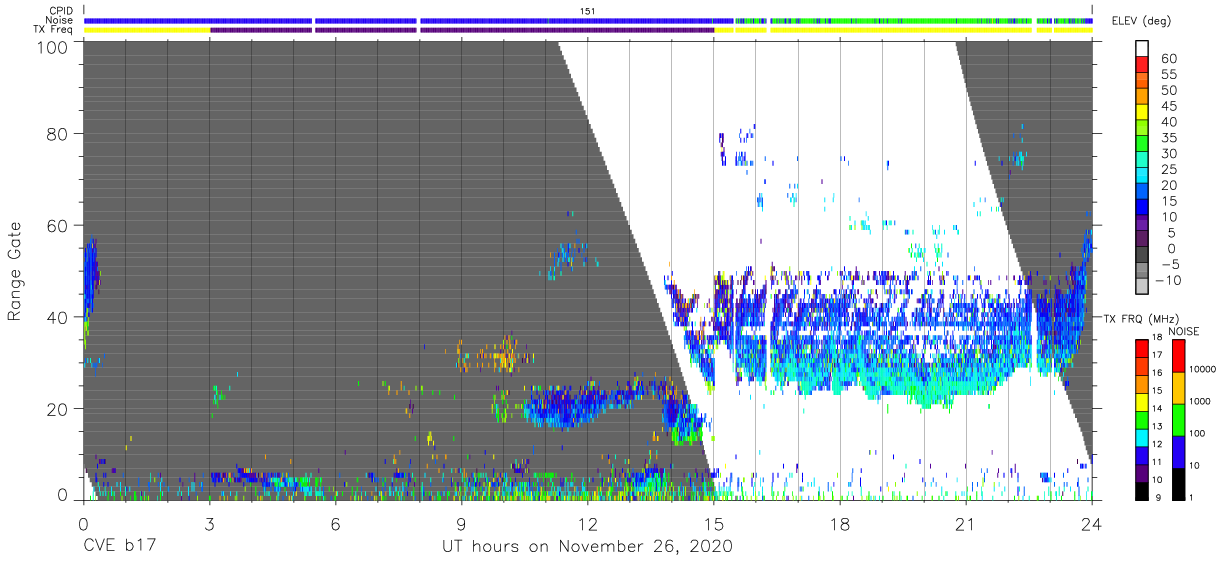Pick the white top segment of ELEV colorbar
The image size is (1228, 567).
click(1144, 48)
